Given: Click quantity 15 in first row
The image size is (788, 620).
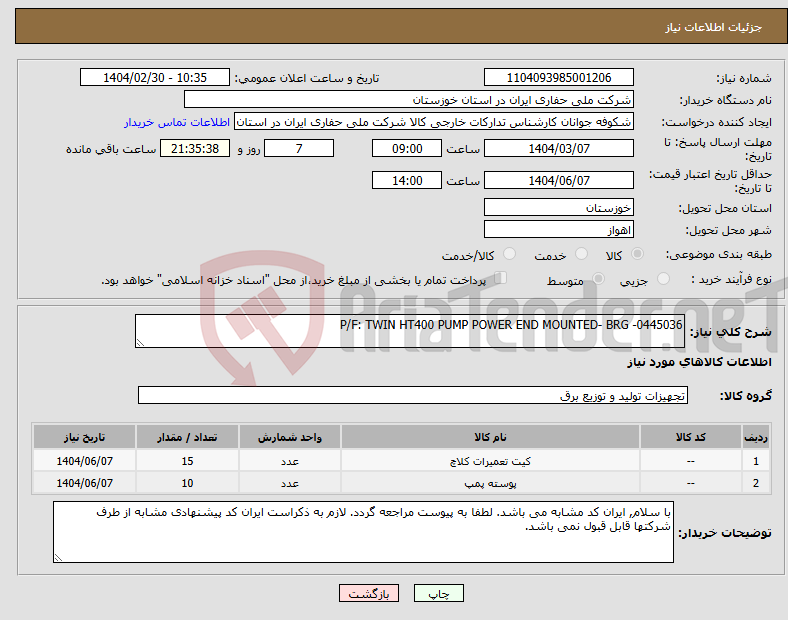Looking at the screenshot, I should pyautogui.click(x=187, y=461).
